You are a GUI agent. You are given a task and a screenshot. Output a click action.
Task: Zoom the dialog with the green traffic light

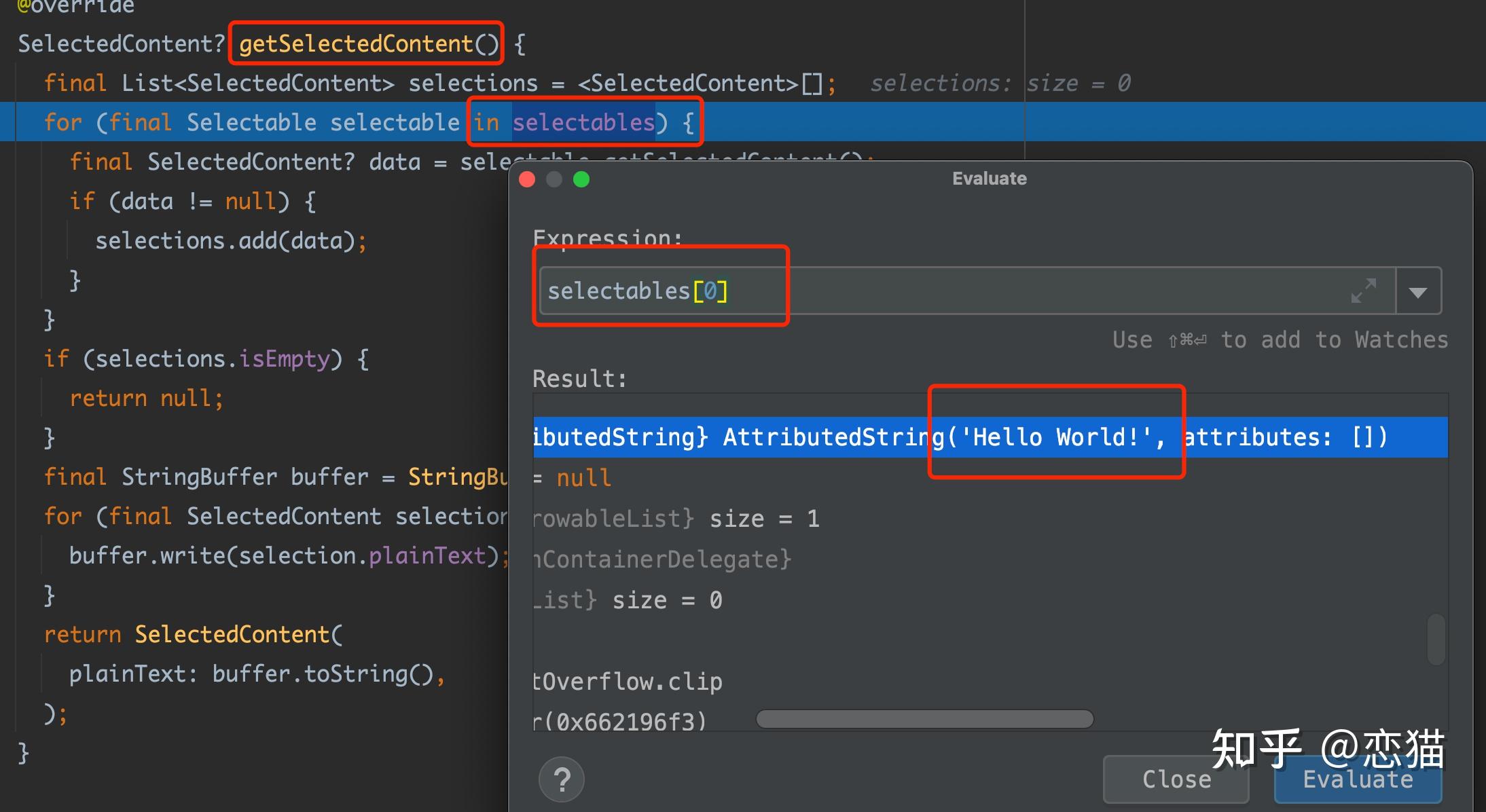pos(581,179)
